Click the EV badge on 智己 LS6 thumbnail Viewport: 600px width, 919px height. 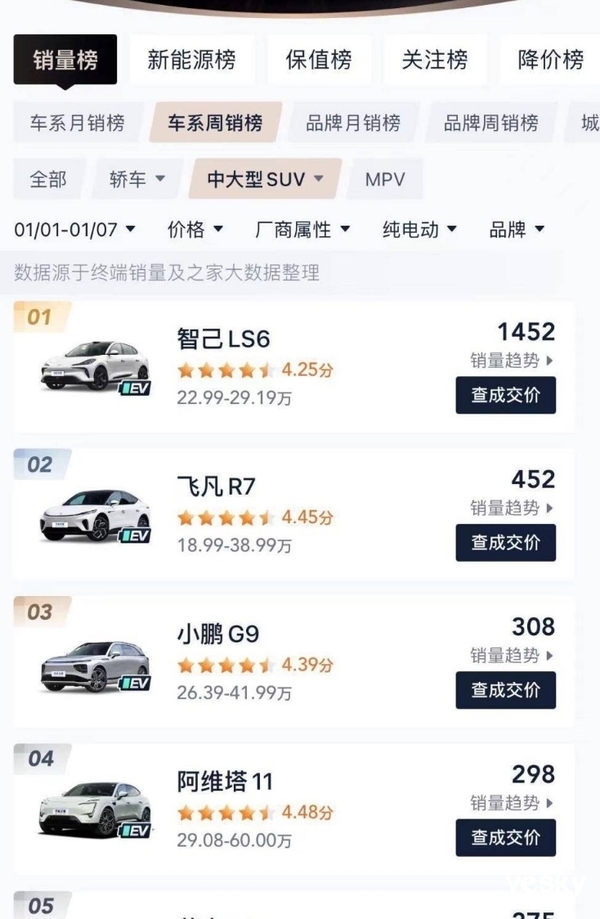[138, 389]
